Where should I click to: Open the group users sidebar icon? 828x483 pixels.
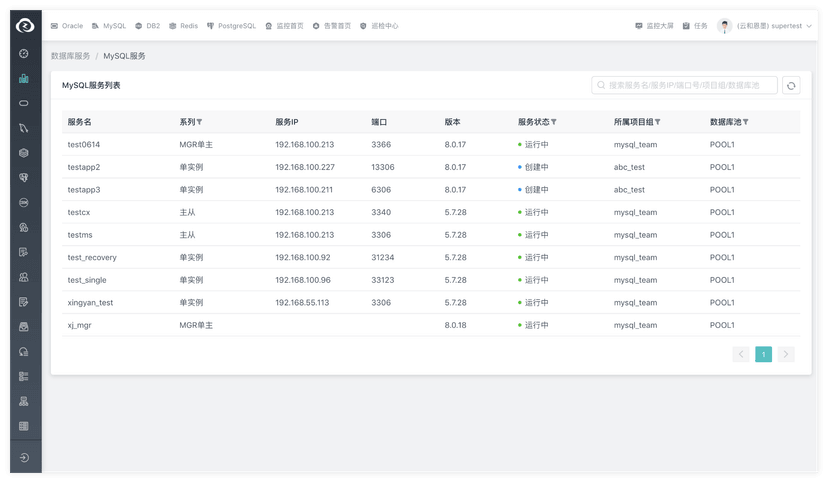pos(24,277)
